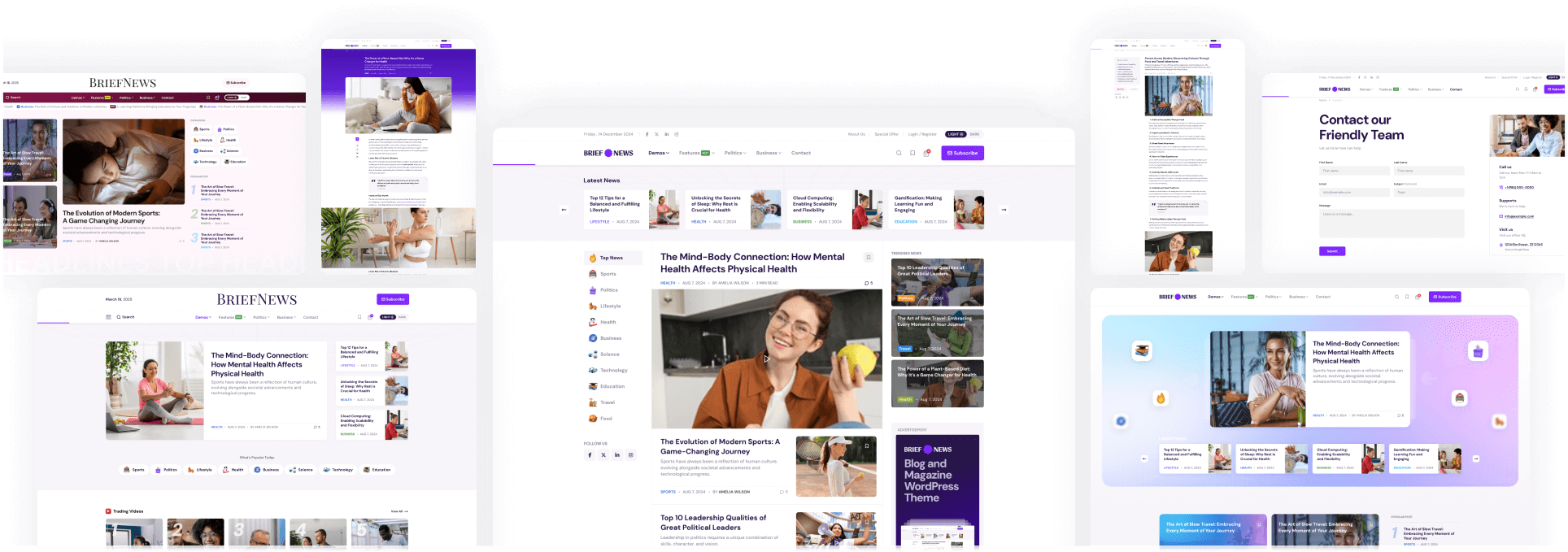Screen dimensions: 1568x552
Task: Click next arrow on Latest News carousel
Action: pos(1004,210)
